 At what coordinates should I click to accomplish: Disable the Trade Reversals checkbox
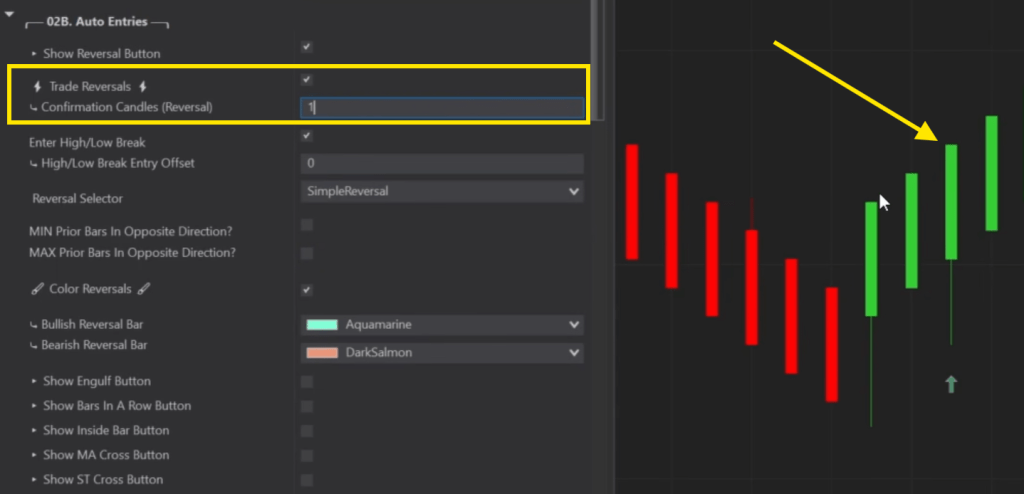coord(307,80)
